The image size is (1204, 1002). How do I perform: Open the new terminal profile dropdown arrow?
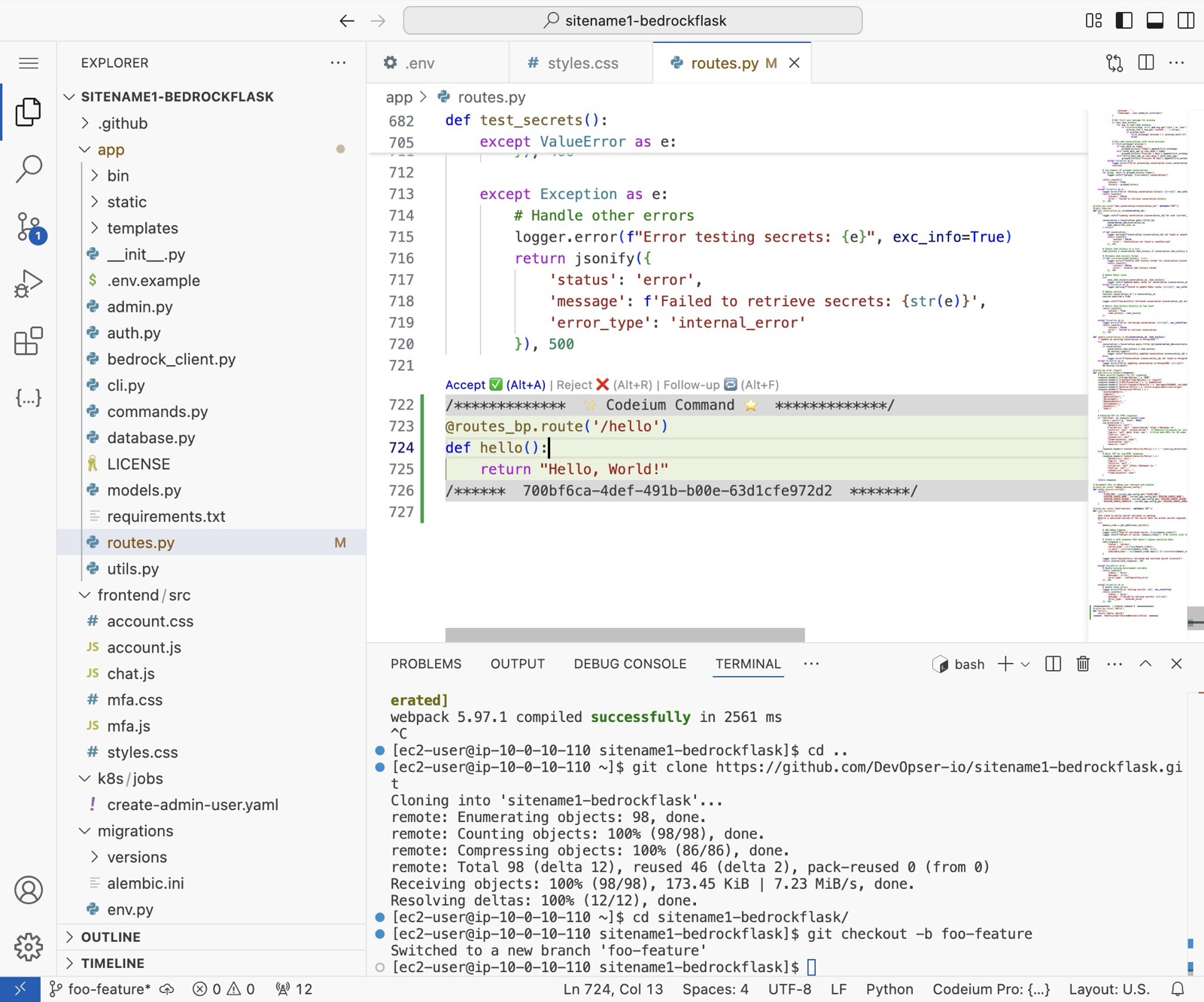coord(1025,664)
